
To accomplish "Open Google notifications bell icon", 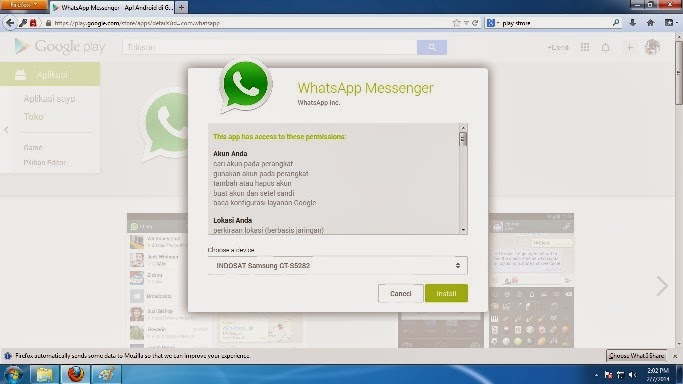I will (x=605, y=47).
